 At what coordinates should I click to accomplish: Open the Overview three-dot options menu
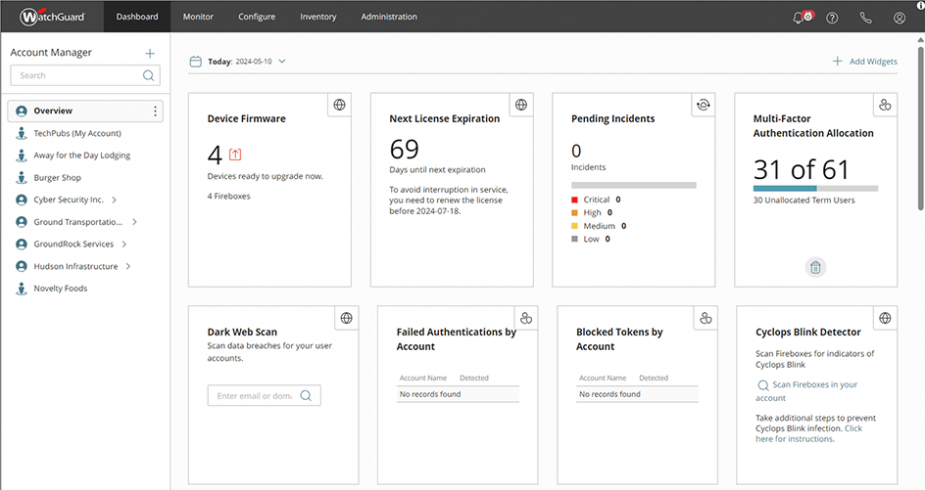coord(155,111)
